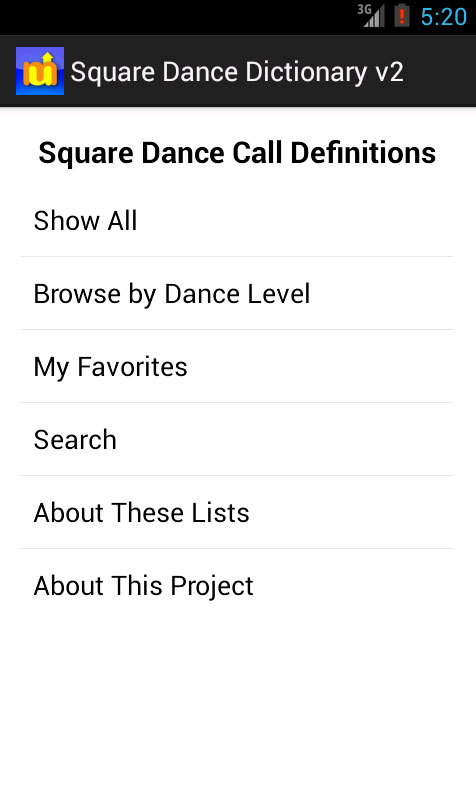
Task: Check the 3G network indicator
Action: click(x=364, y=9)
